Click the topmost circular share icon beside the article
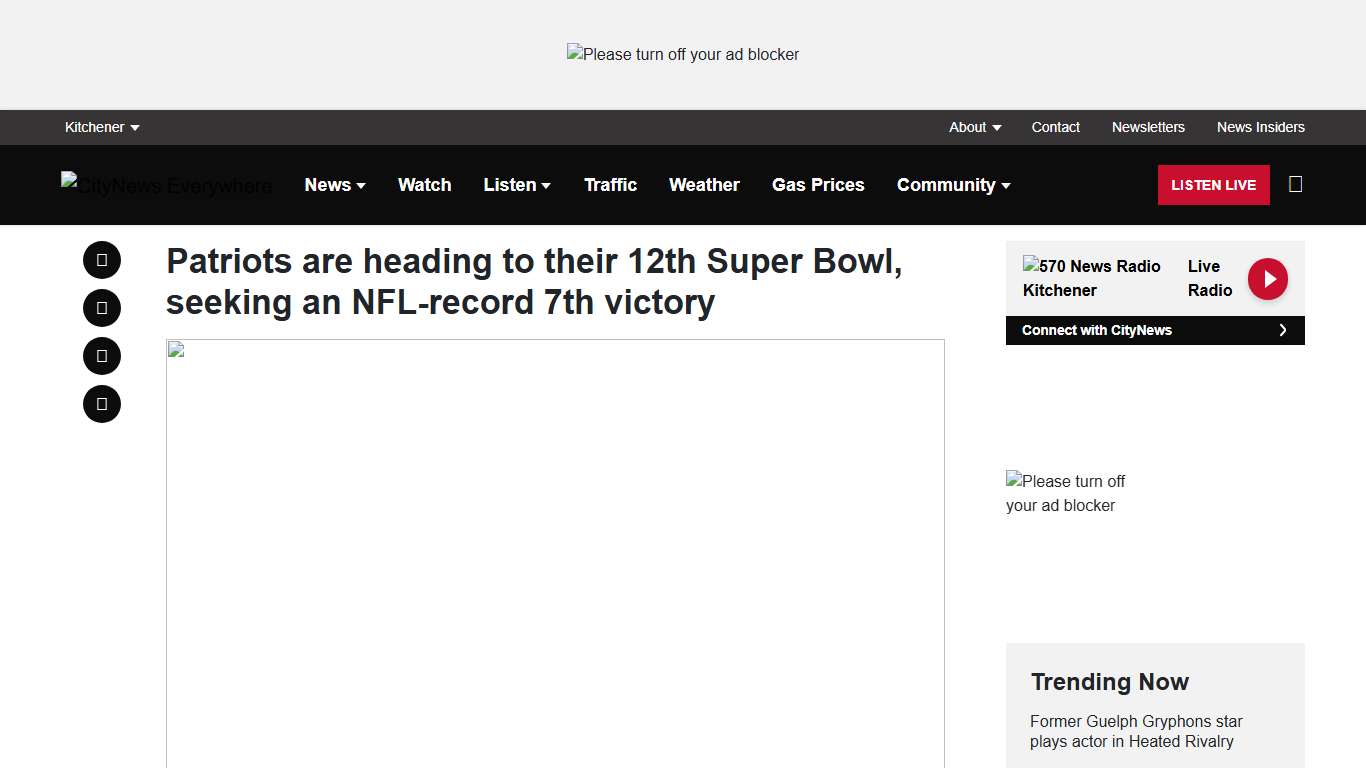1366x768 pixels. pyautogui.click(x=102, y=260)
